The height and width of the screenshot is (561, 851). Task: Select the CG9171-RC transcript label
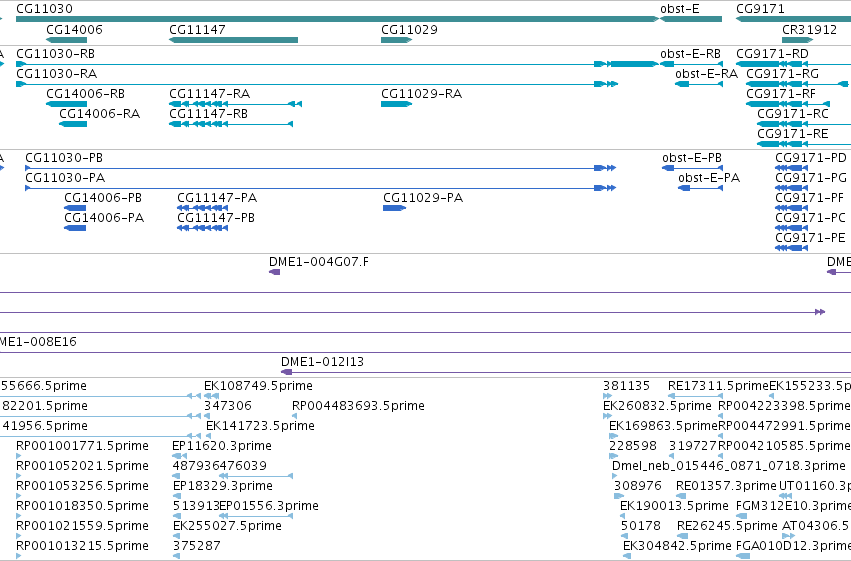click(792, 114)
